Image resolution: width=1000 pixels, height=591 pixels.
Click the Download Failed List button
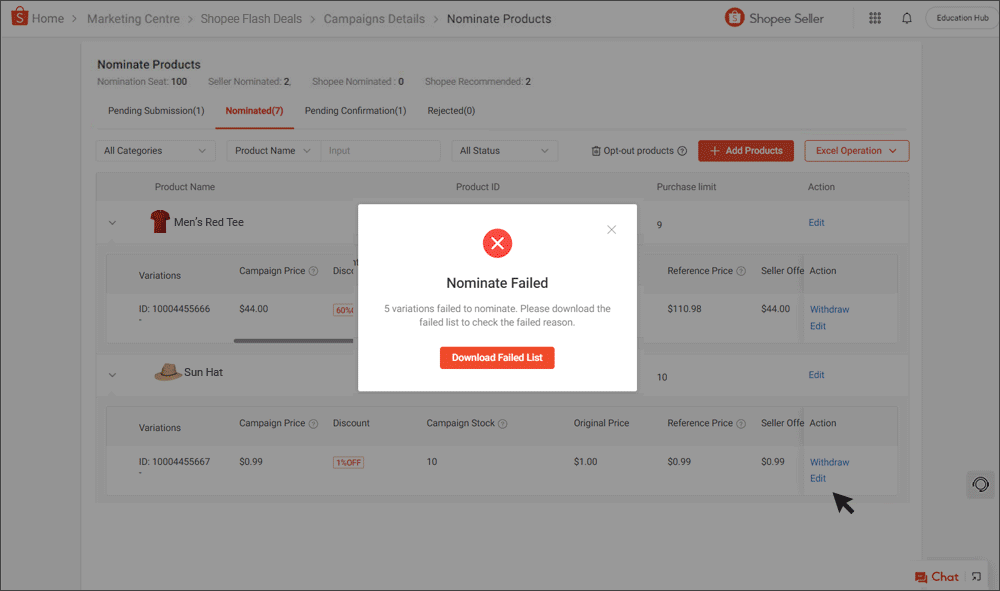click(497, 357)
